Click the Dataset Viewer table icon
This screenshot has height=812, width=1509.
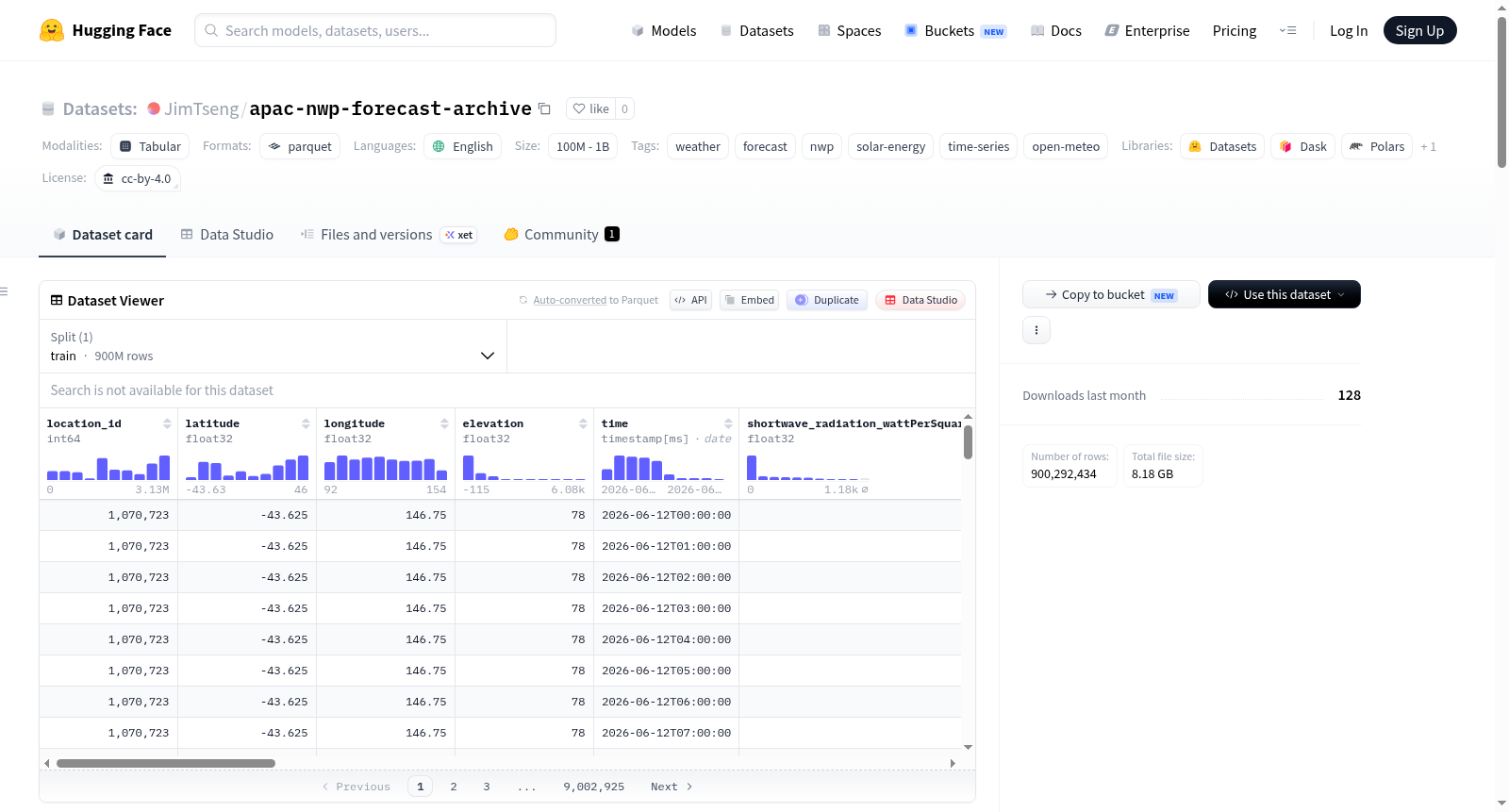tap(57, 300)
